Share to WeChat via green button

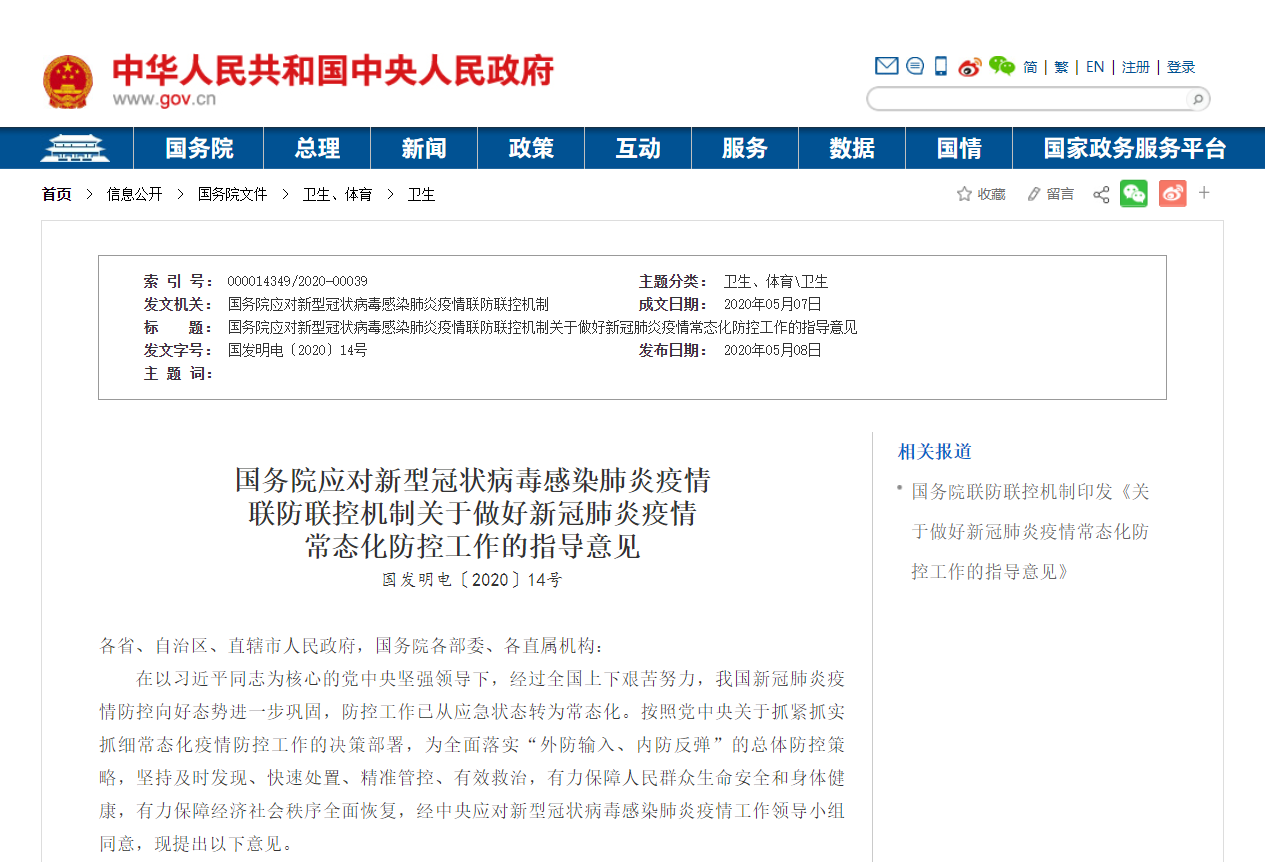1133,193
